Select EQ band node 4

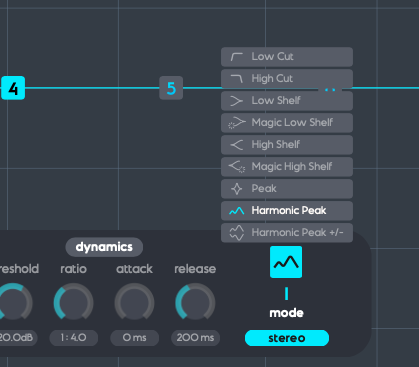[x=13, y=88]
